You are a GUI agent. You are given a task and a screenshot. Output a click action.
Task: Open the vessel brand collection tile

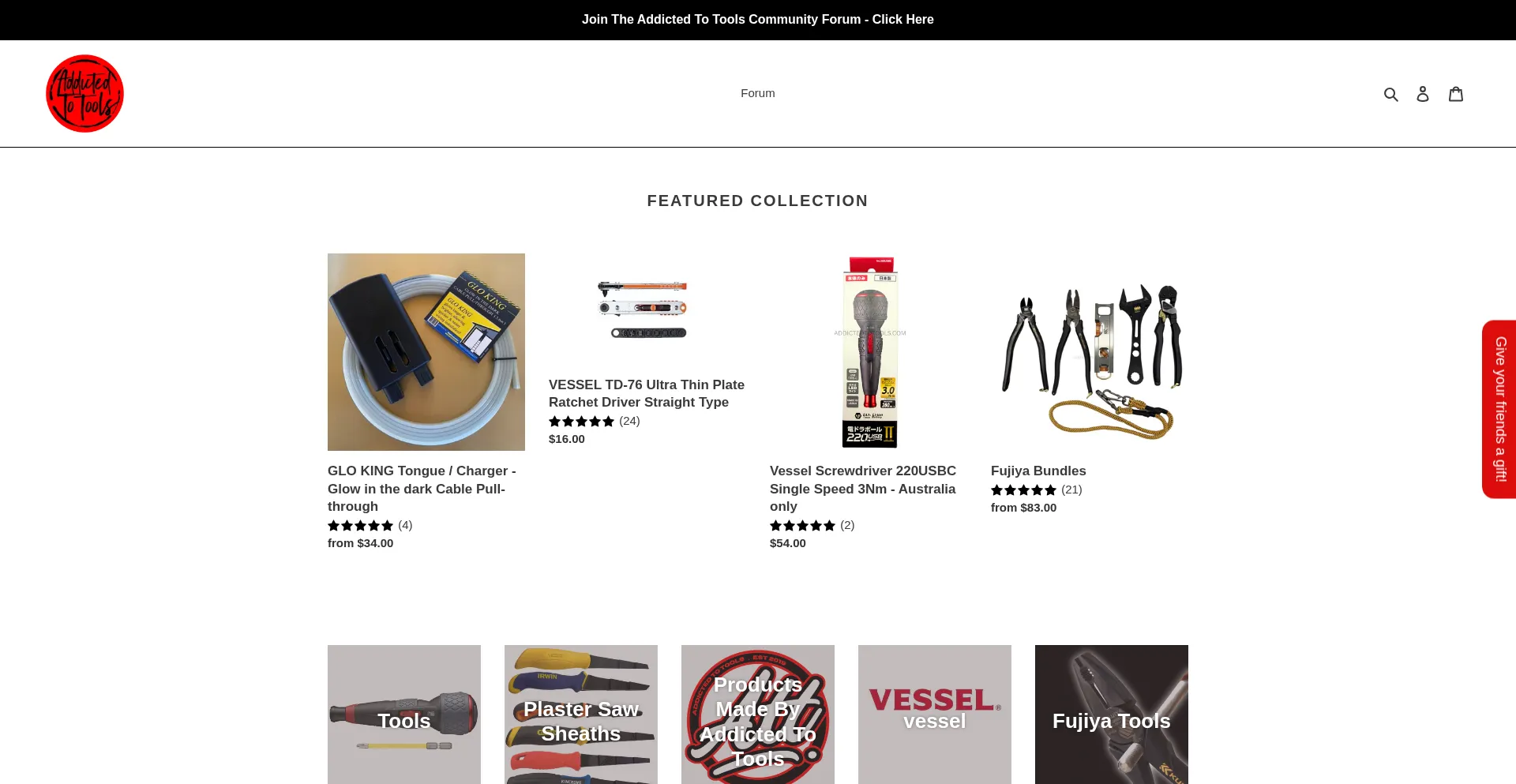point(934,715)
